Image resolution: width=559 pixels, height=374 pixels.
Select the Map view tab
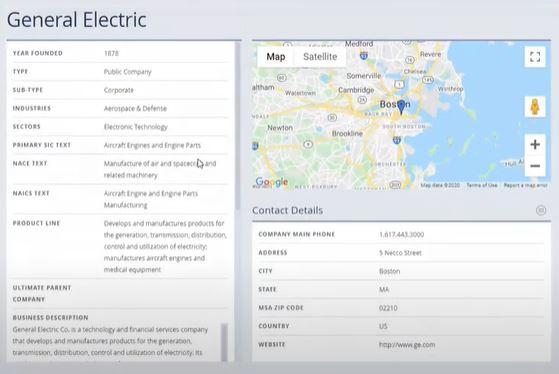(x=276, y=57)
